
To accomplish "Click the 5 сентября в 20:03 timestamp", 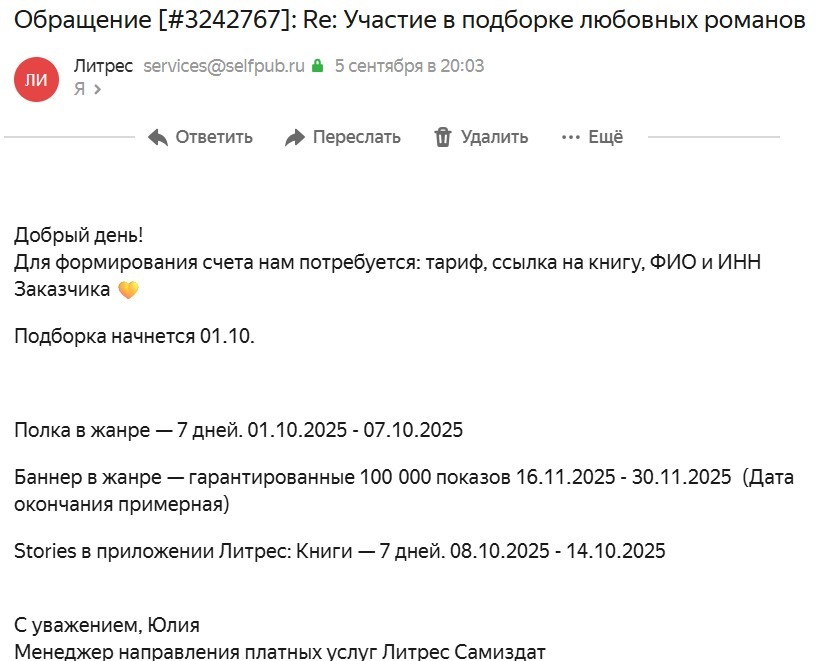I will 409,66.
